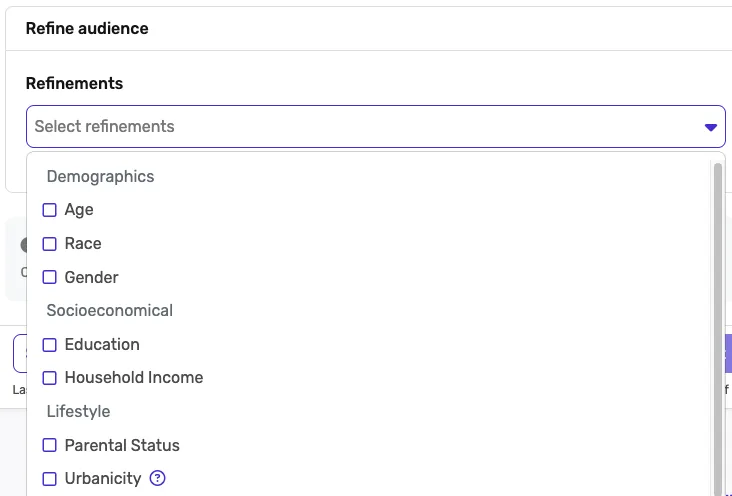Screen dimensions: 732x496
Task: Check the Parental Status checkbox
Action: point(50,445)
